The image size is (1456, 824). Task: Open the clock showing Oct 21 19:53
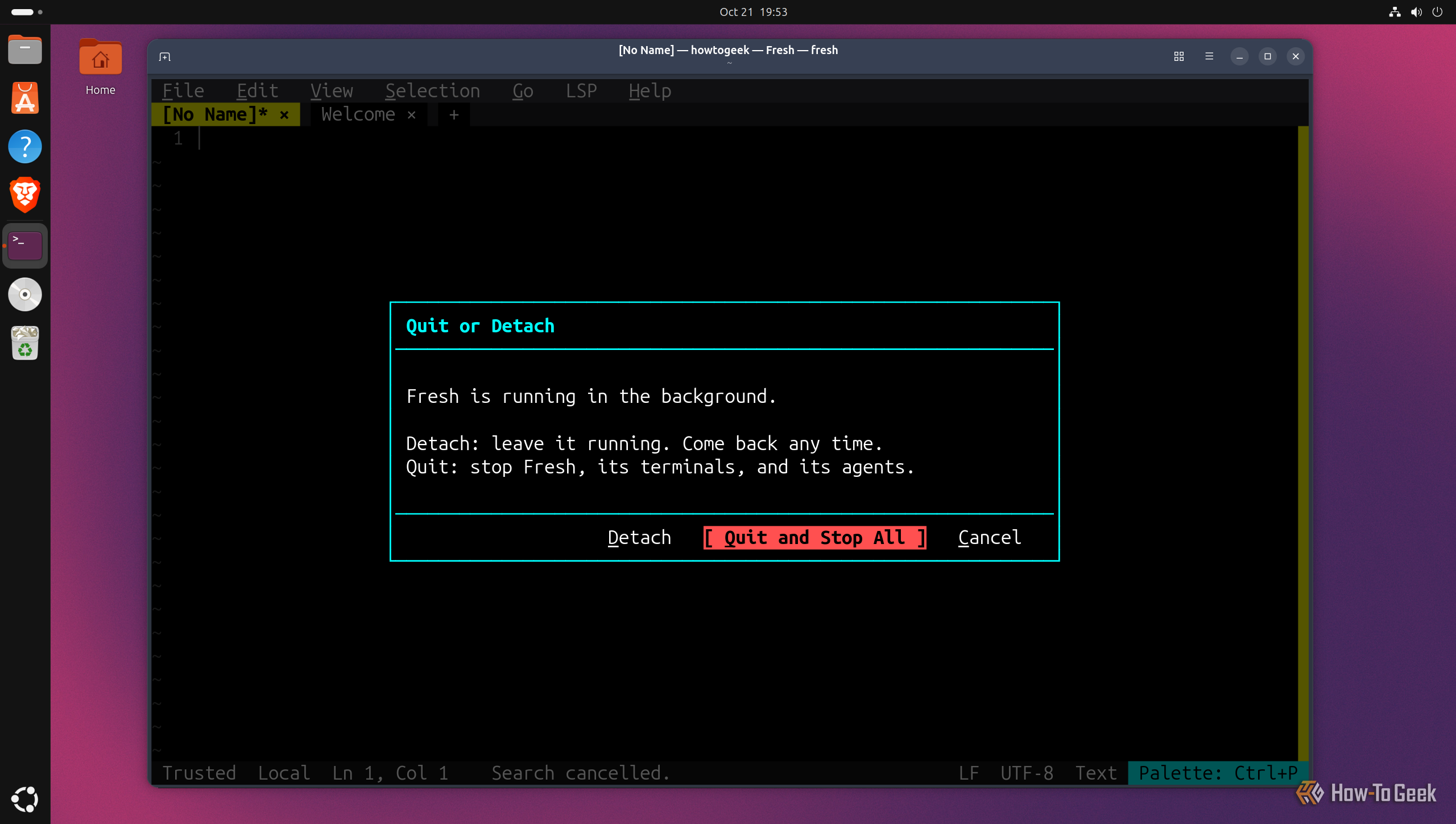coord(753,12)
